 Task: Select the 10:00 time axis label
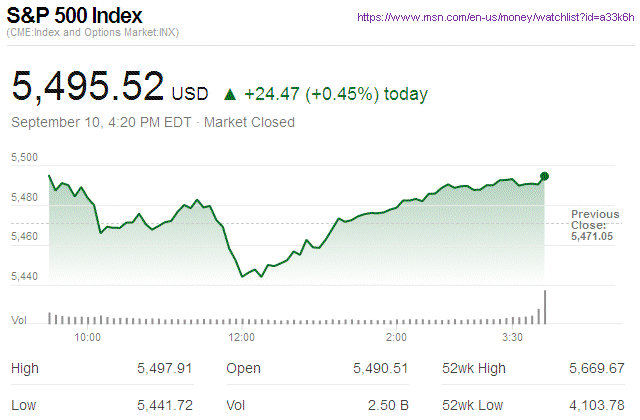(88, 337)
